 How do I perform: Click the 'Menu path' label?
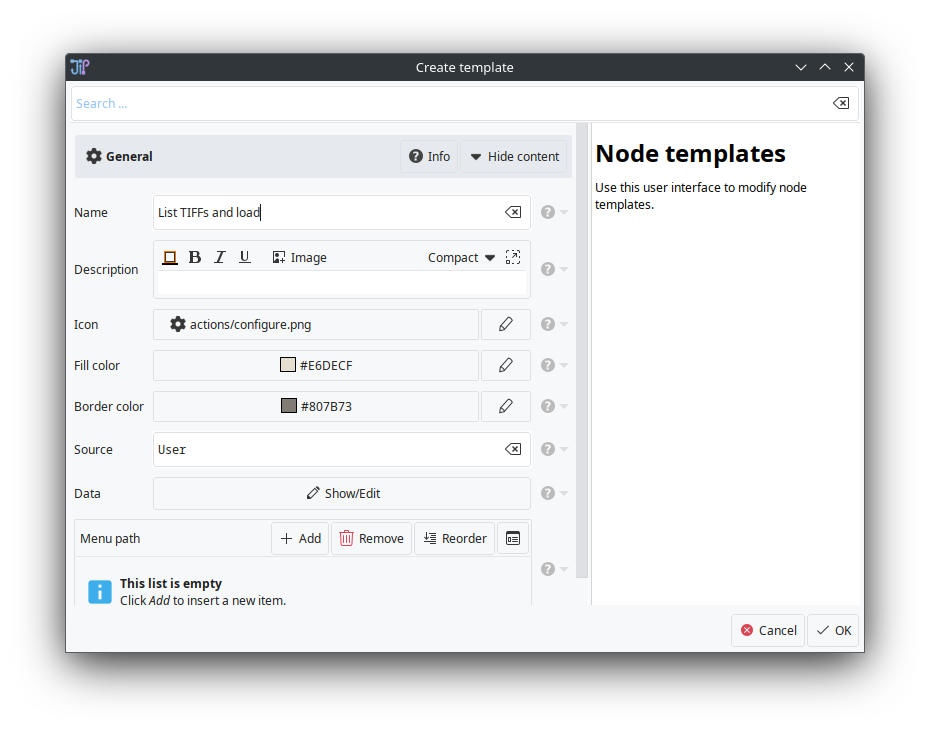pos(110,539)
